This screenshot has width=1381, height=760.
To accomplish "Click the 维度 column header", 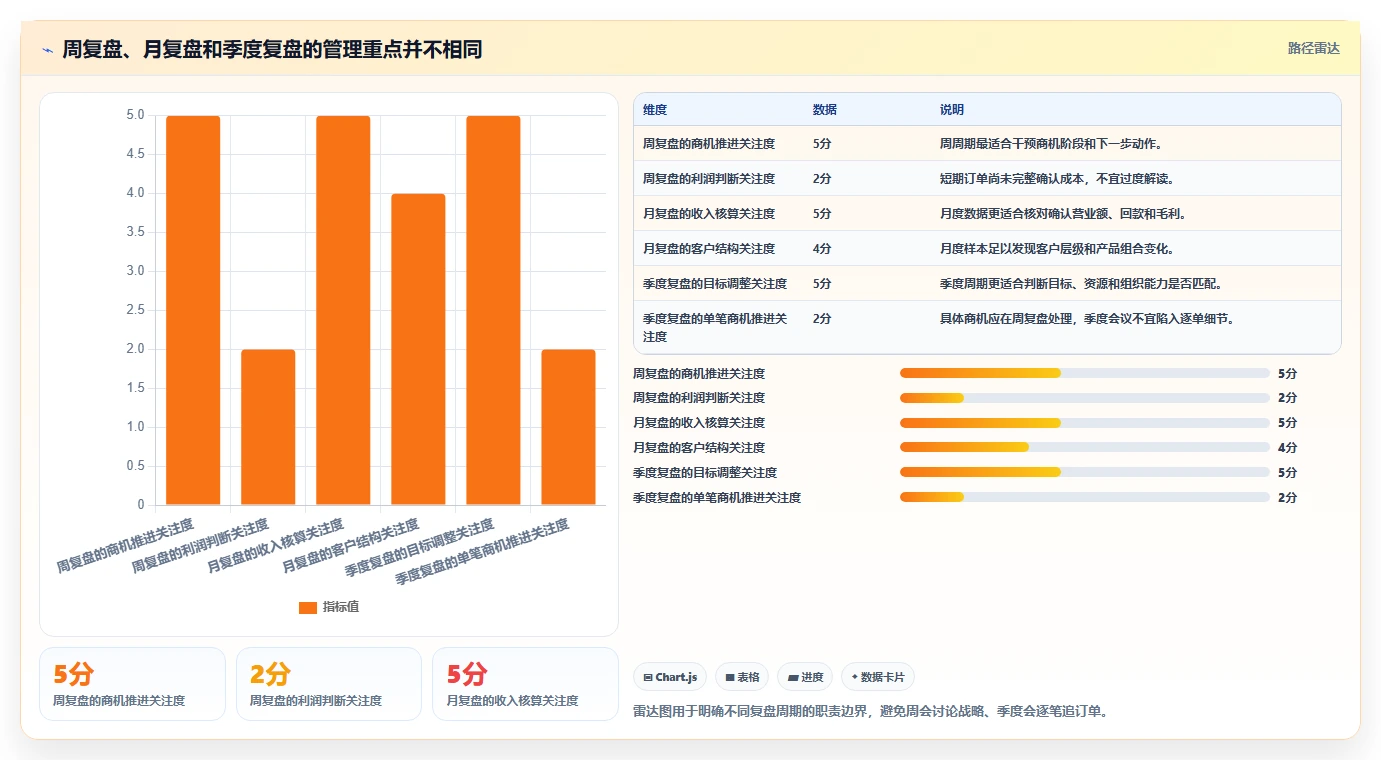I will tap(655, 110).
